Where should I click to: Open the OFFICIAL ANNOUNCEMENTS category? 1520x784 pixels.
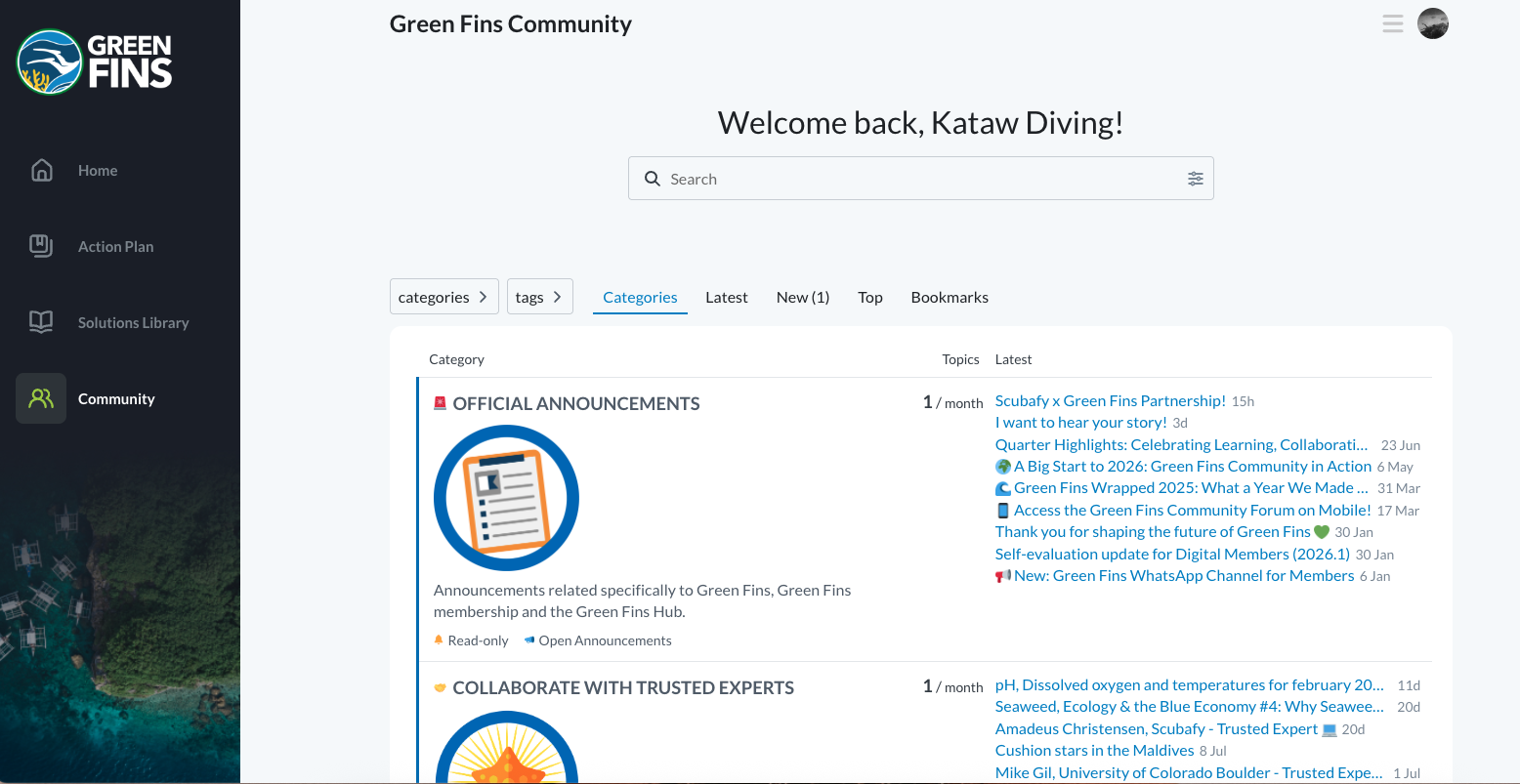click(576, 403)
